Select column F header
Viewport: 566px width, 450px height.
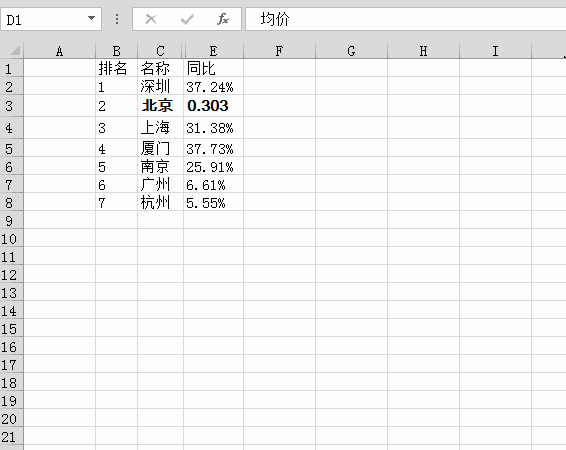(x=279, y=51)
